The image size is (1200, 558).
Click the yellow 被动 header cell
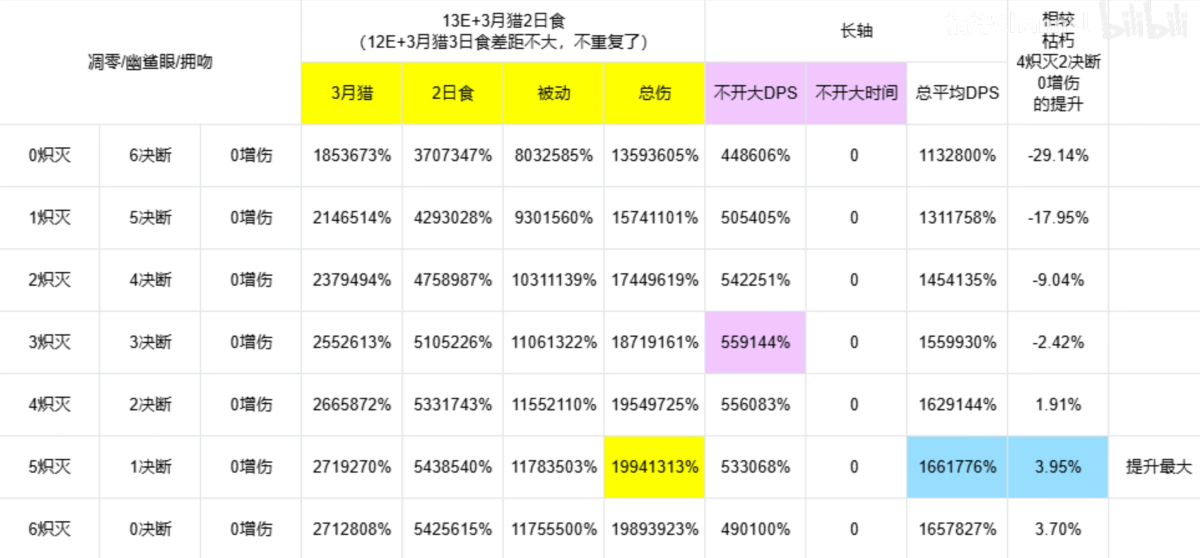(x=554, y=93)
